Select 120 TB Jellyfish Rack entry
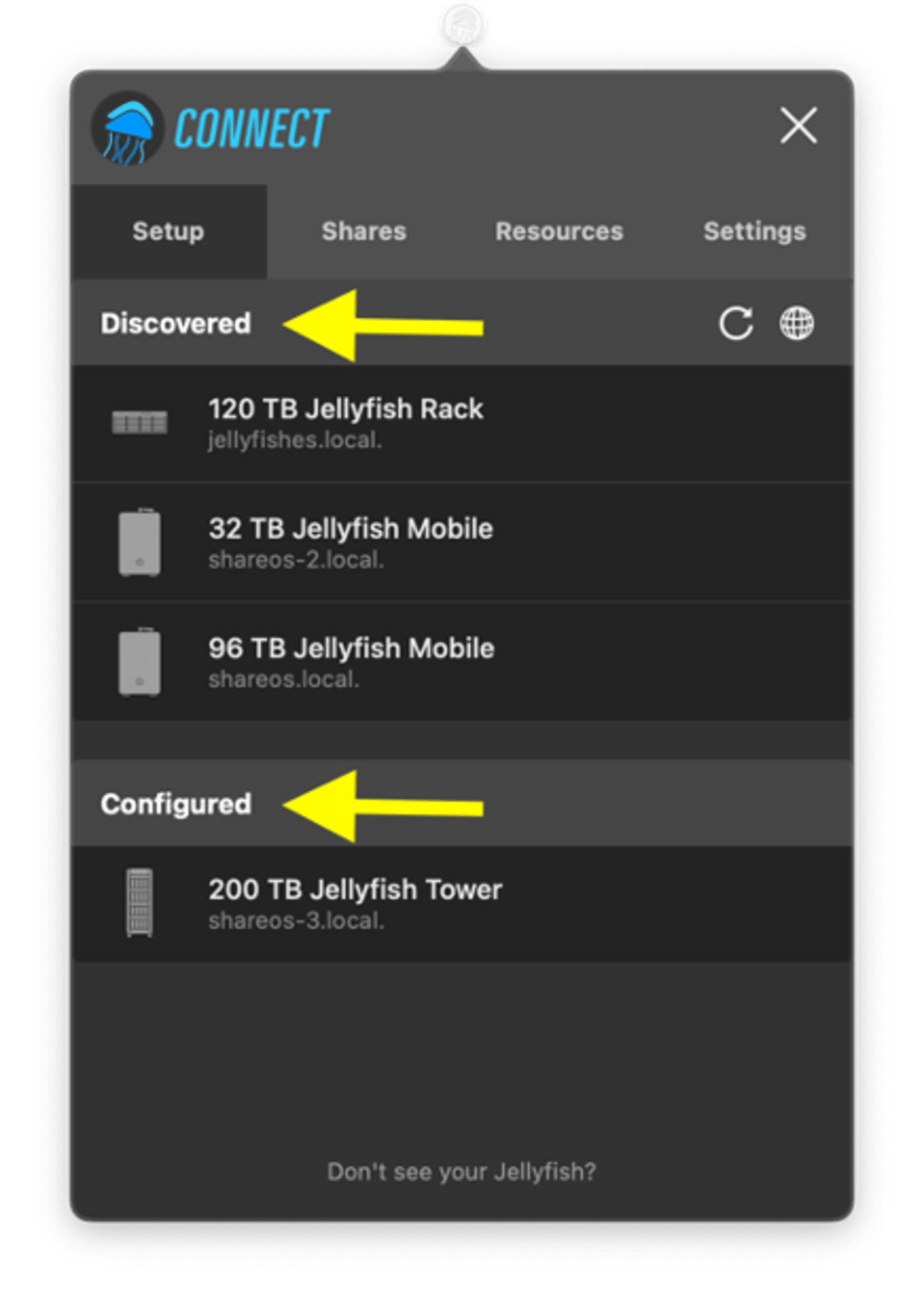The image size is (924, 1302). (x=462, y=423)
